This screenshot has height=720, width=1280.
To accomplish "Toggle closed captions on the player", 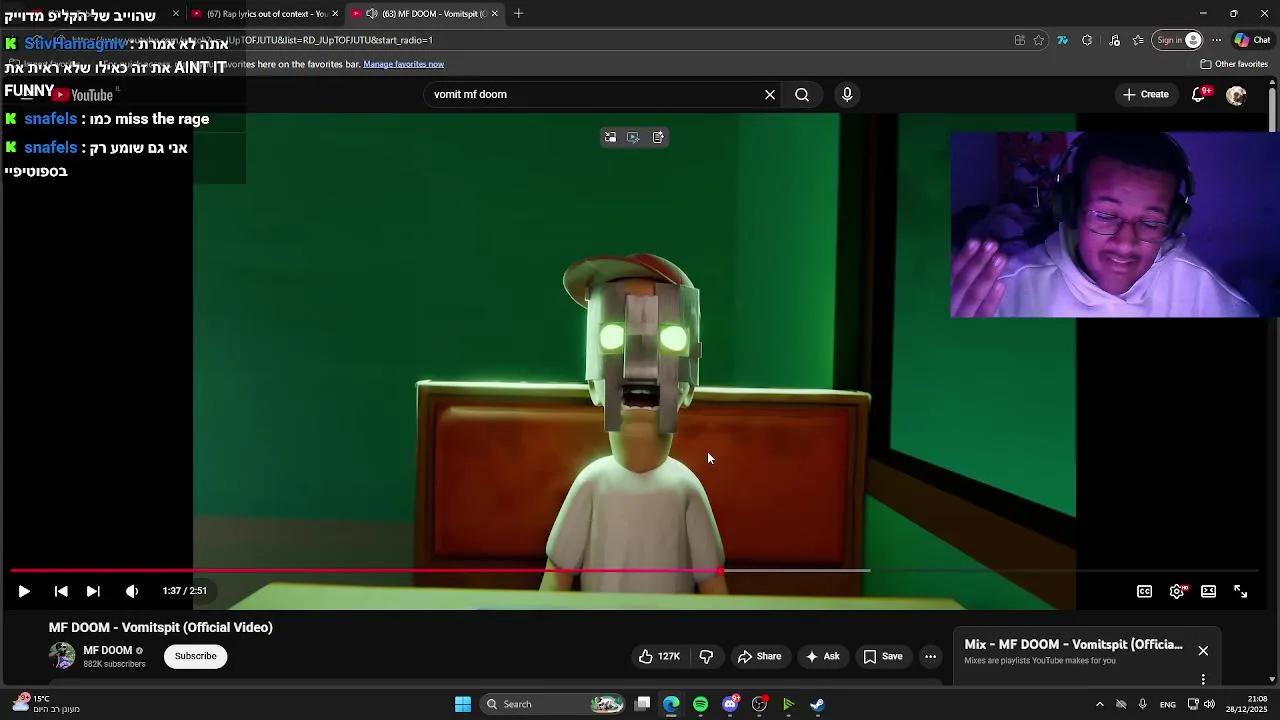I will pos(1144,591).
